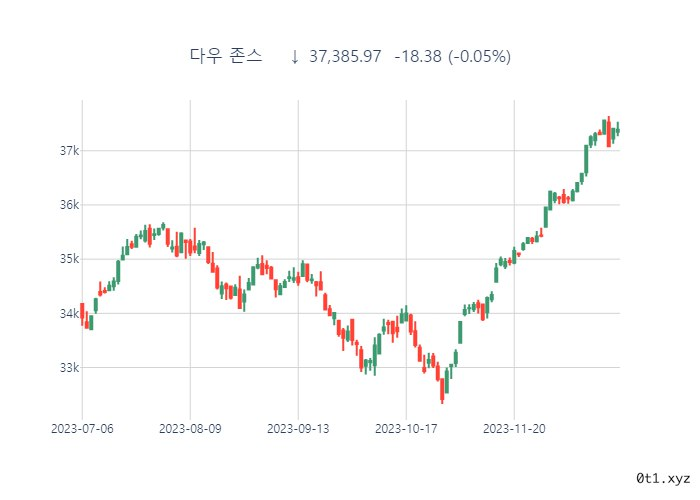Screen dimensions: 700x500
Task: Click the 2023-08-09 date label
Action: (190, 429)
